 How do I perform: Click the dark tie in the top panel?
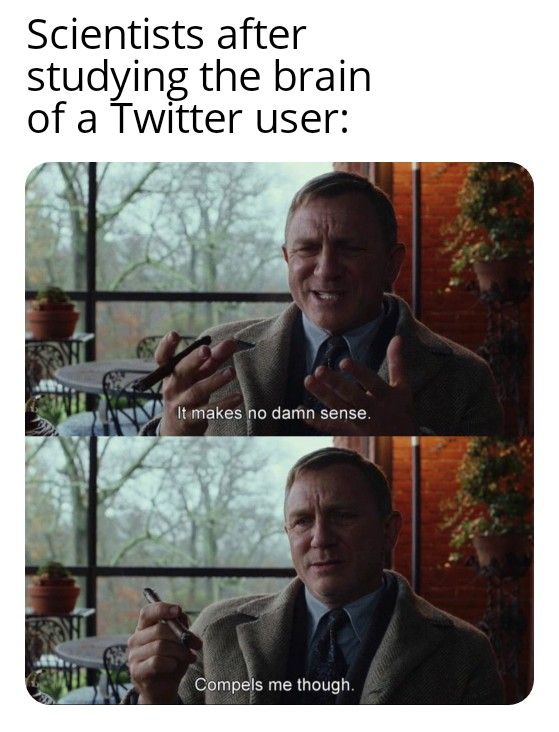pos(331,354)
